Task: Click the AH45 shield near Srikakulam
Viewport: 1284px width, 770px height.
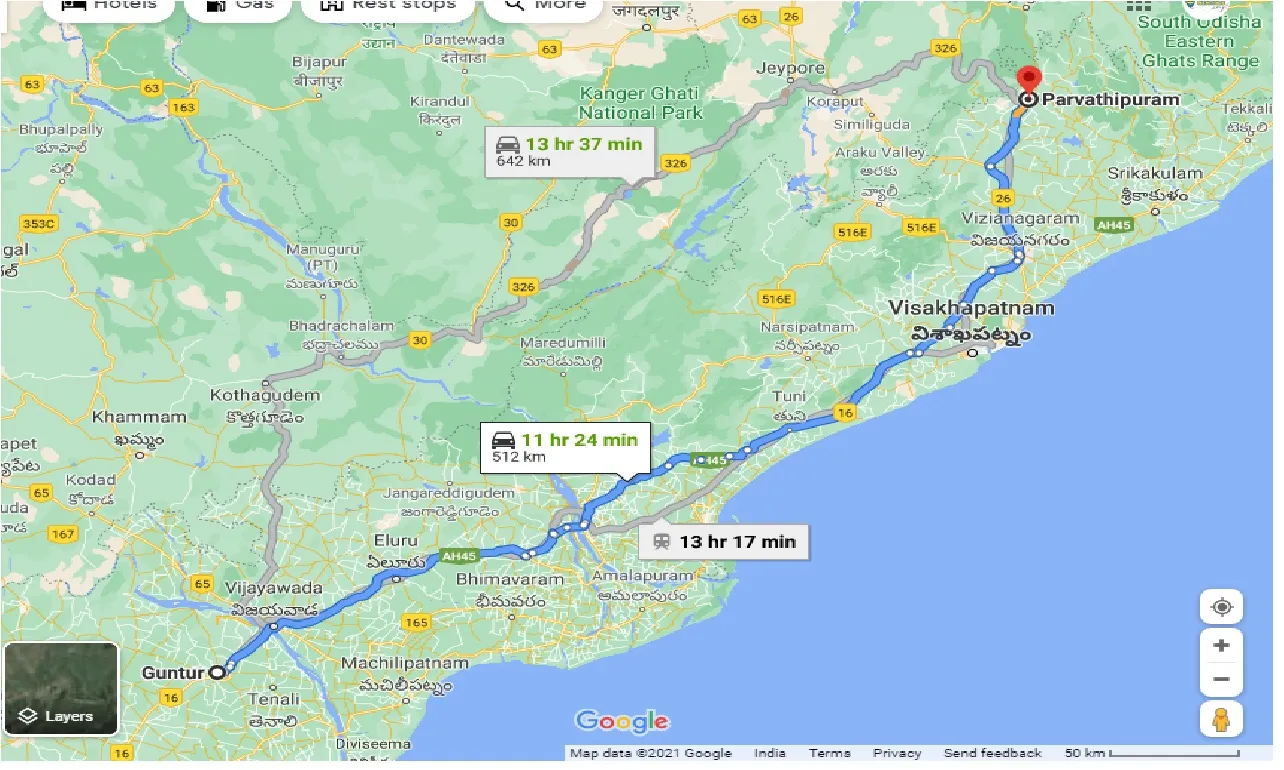Action: click(x=1112, y=226)
